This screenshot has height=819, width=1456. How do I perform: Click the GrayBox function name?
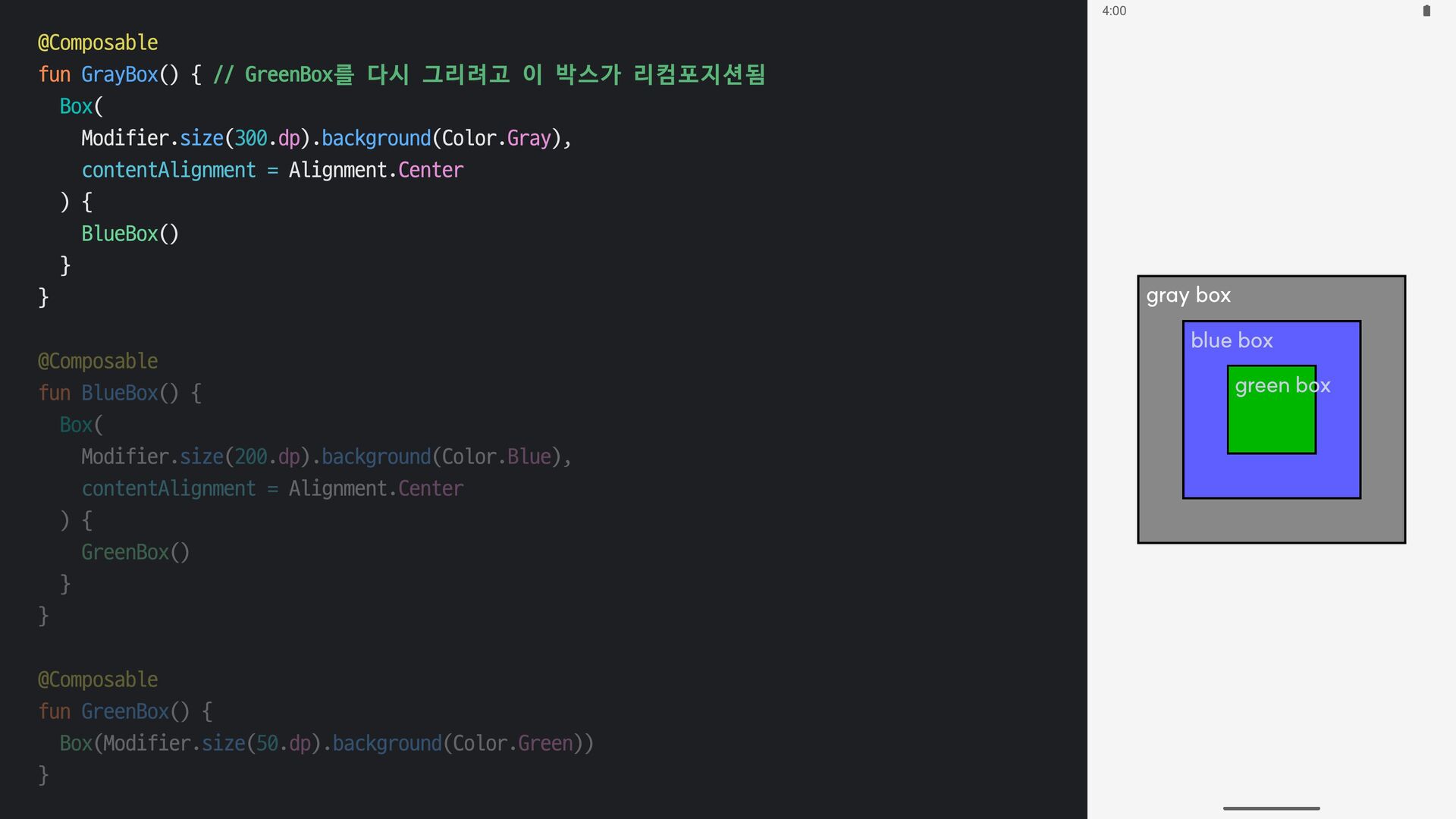[119, 74]
